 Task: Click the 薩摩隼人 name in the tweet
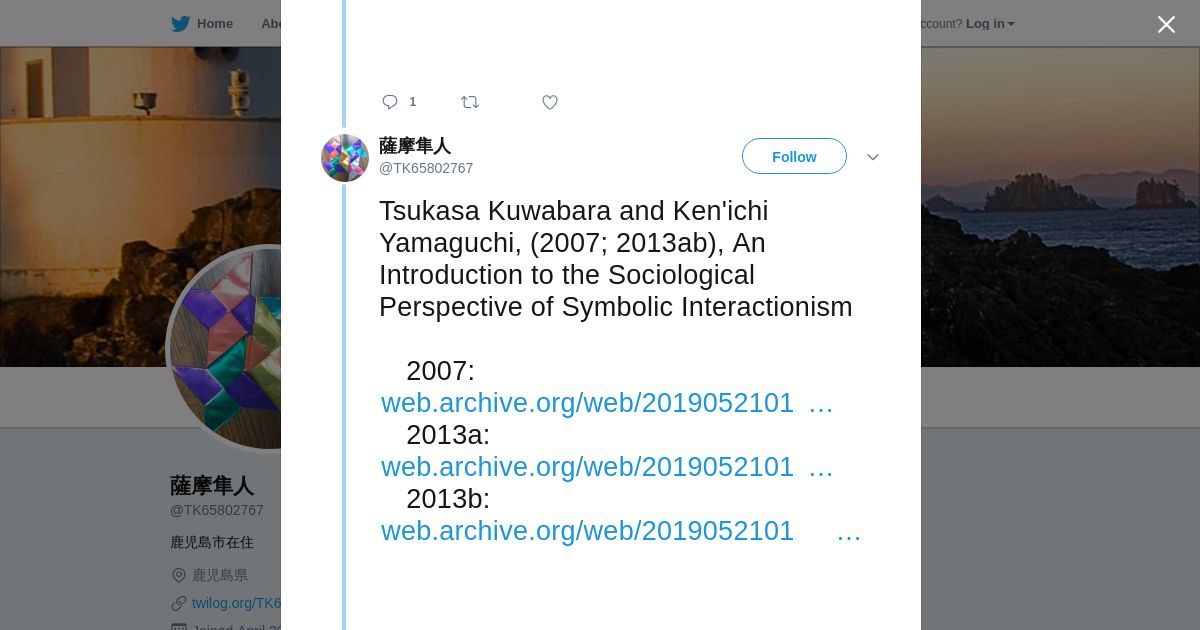point(414,146)
